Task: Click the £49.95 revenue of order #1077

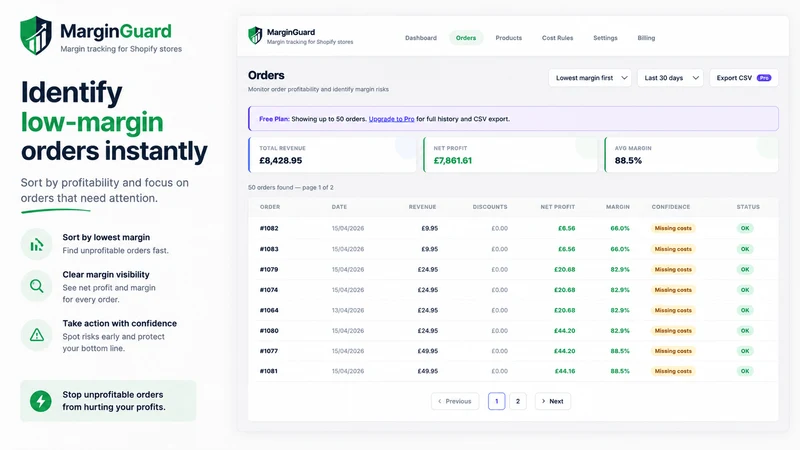Action: coord(428,351)
